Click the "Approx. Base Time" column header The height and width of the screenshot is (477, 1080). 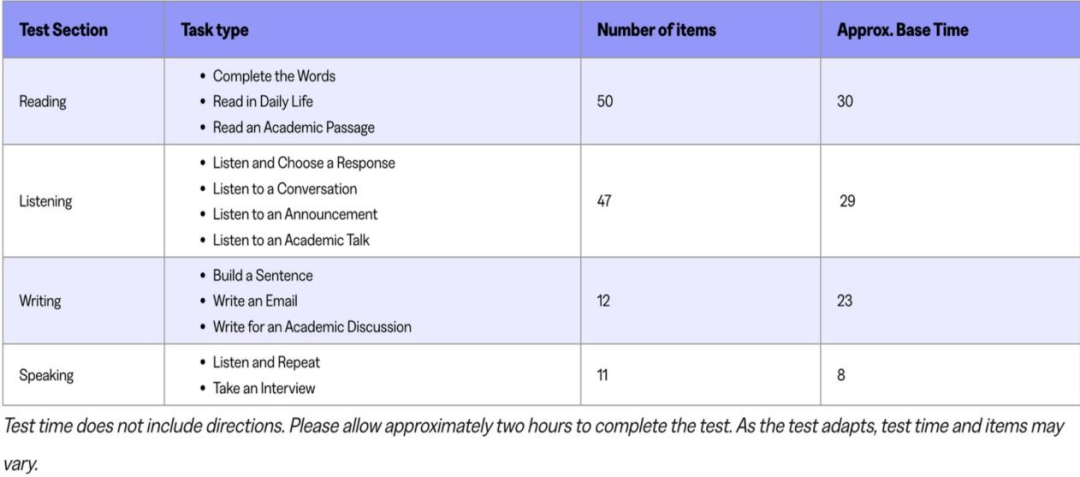[902, 30]
